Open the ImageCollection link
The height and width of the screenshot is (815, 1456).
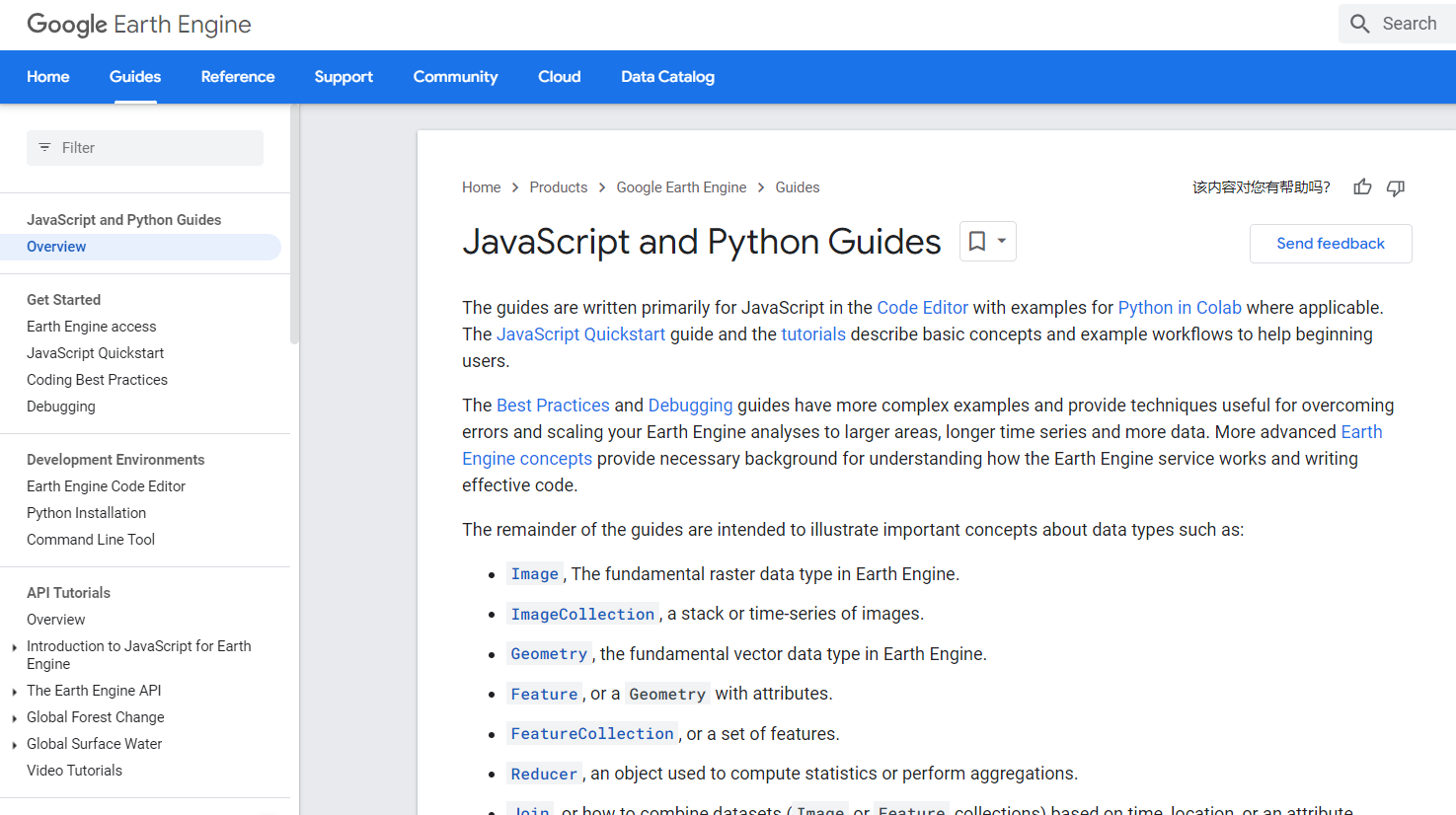582,614
